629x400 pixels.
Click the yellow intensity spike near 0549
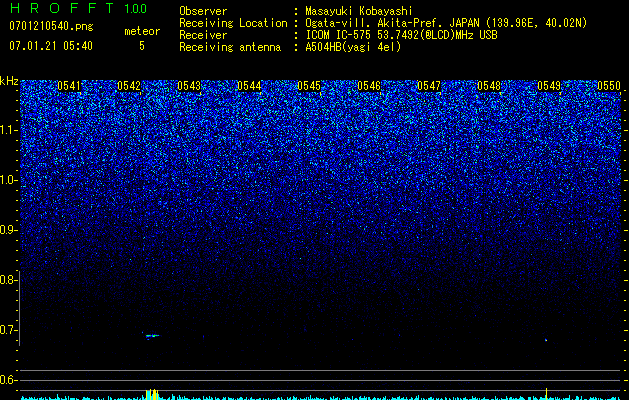pyautogui.click(x=546, y=394)
